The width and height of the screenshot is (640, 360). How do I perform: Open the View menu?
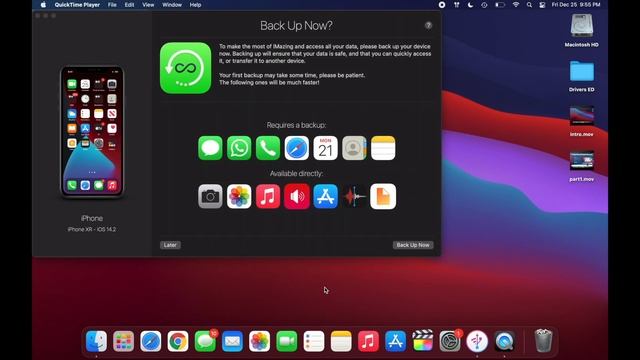point(148,5)
